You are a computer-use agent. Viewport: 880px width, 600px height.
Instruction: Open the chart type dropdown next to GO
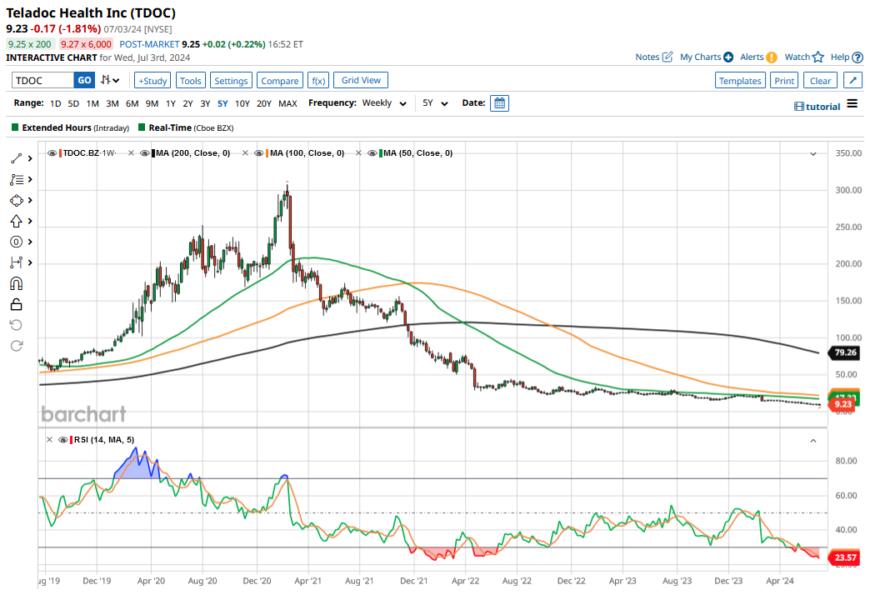coord(110,80)
